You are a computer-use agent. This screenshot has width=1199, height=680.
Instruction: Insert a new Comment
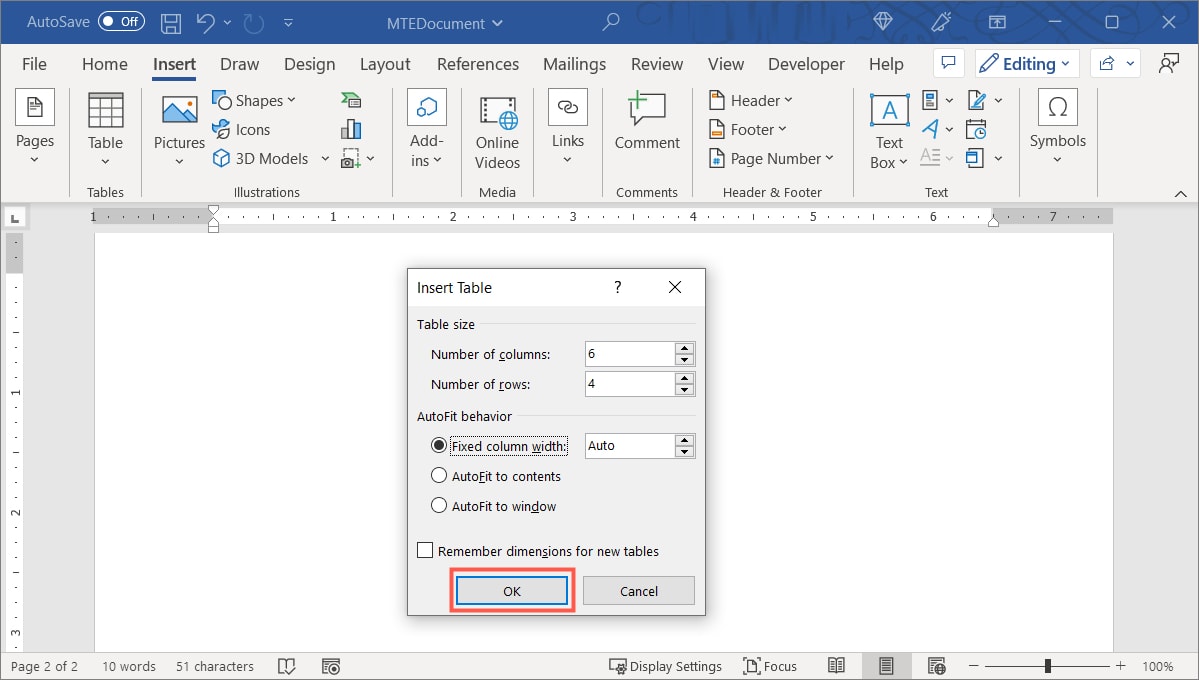[647, 120]
